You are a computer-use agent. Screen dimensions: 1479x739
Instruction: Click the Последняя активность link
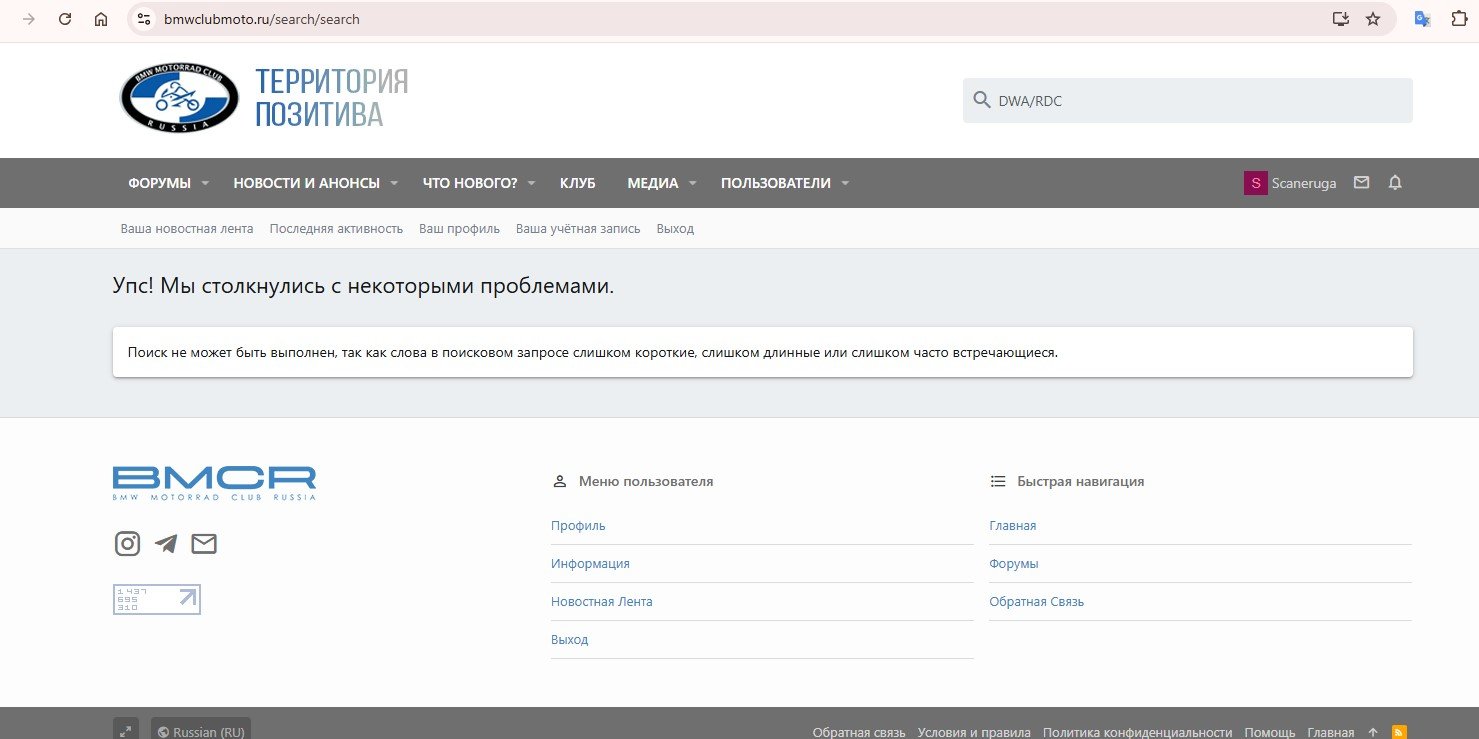pyautogui.click(x=336, y=229)
